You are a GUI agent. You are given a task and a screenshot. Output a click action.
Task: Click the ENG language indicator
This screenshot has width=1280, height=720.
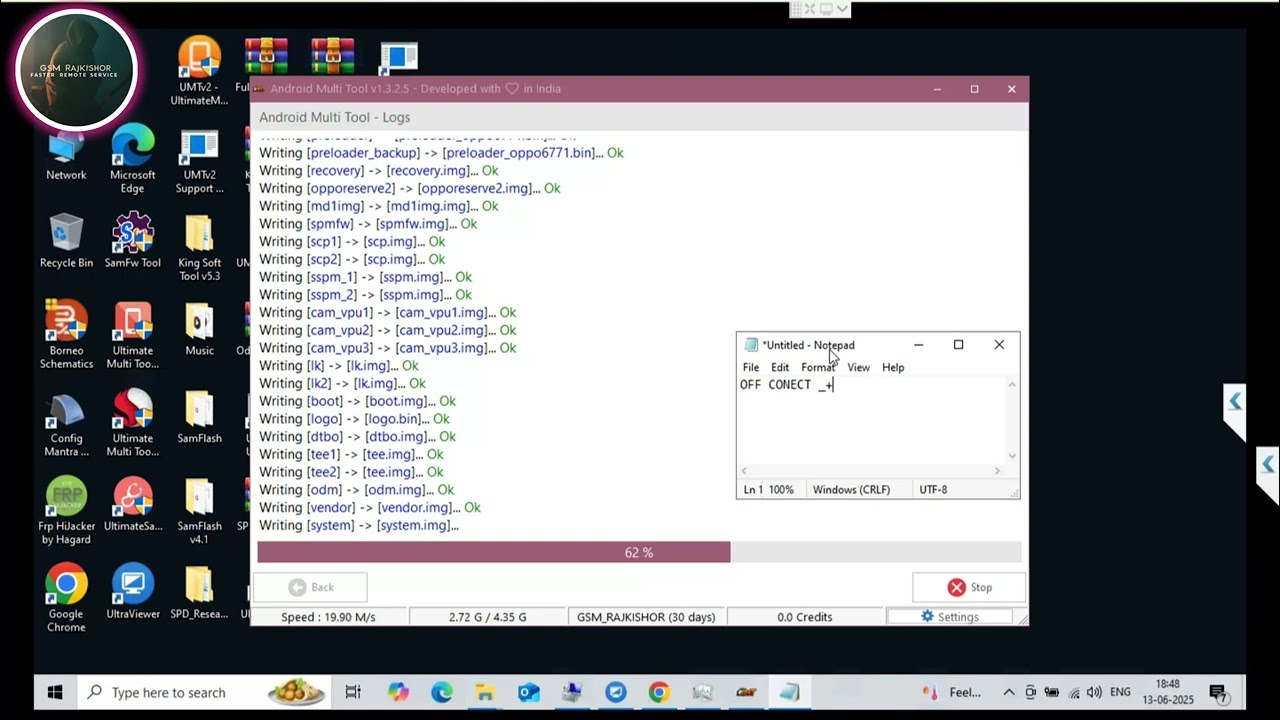click(1121, 692)
